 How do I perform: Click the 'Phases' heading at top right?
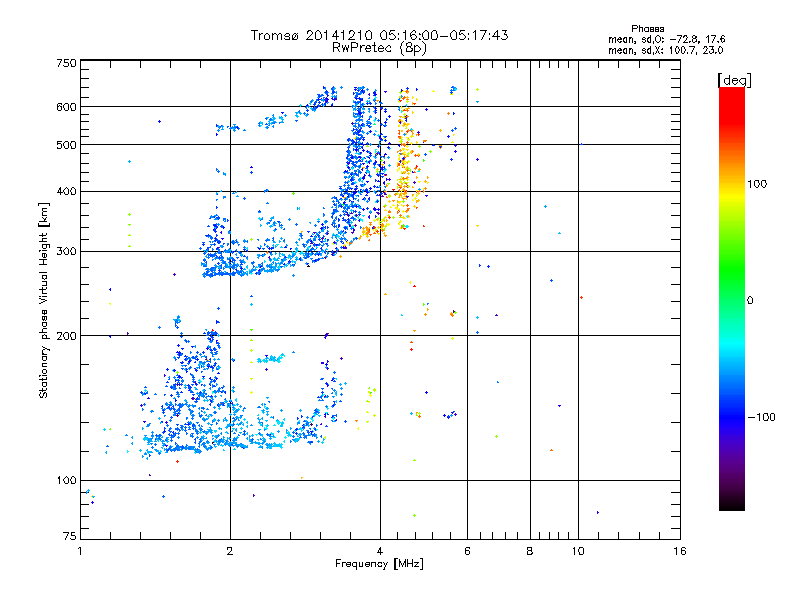(647, 29)
